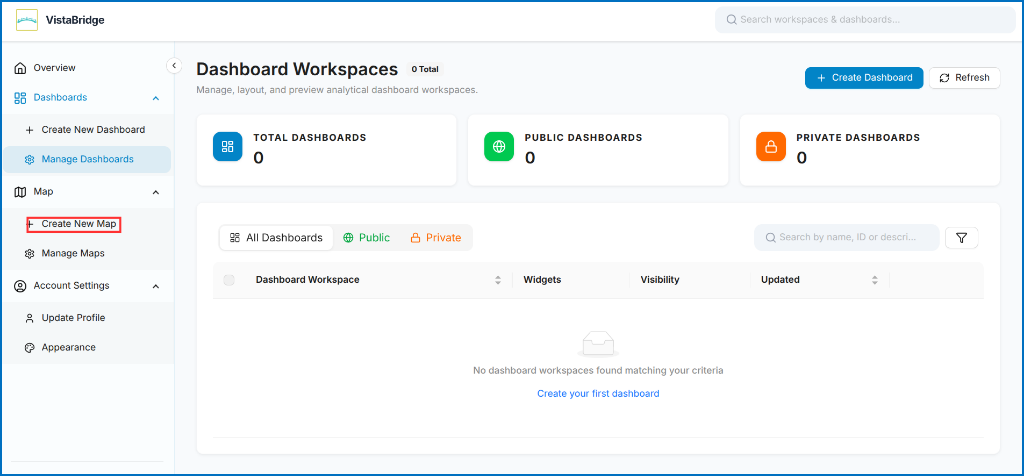1024x476 pixels.
Task: Click the Dashboards grid icon in sidebar
Action: [21, 97]
